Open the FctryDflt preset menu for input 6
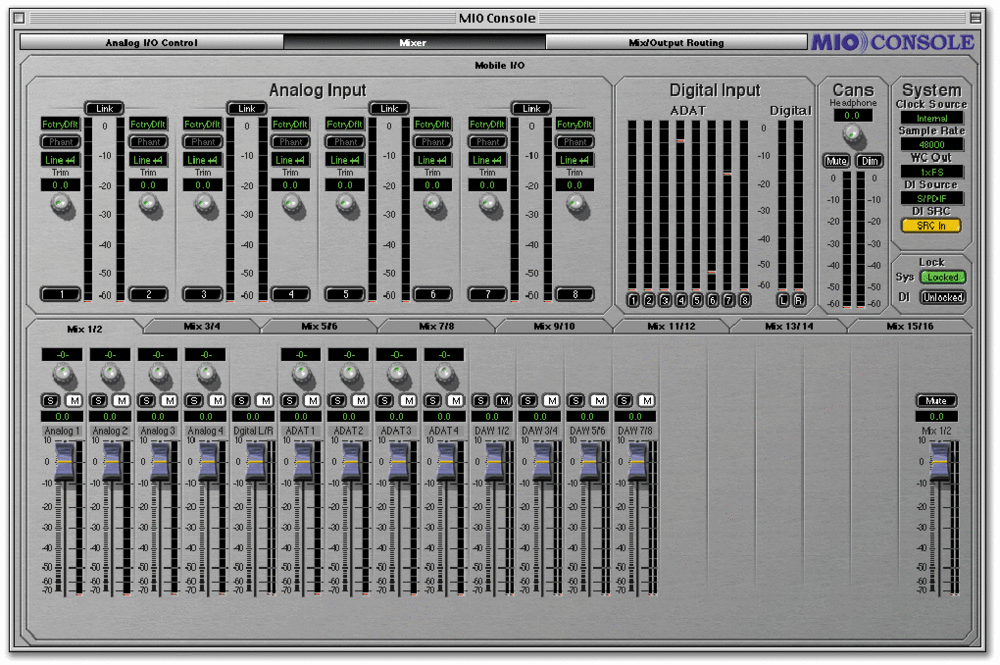This screenshot has width=1000, height=665. point(432,124)
